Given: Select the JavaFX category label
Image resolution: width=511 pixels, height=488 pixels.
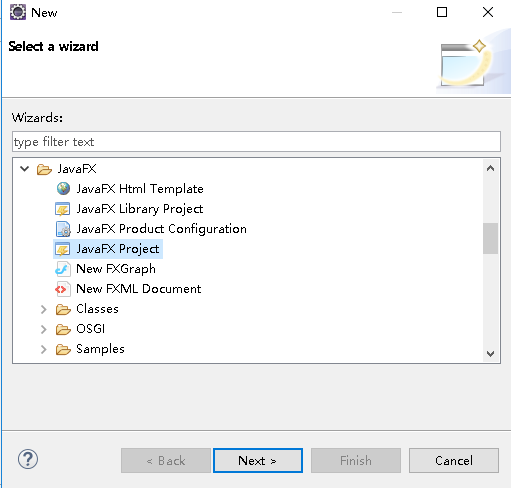Looking at the screenshot, I should [77, 169].
